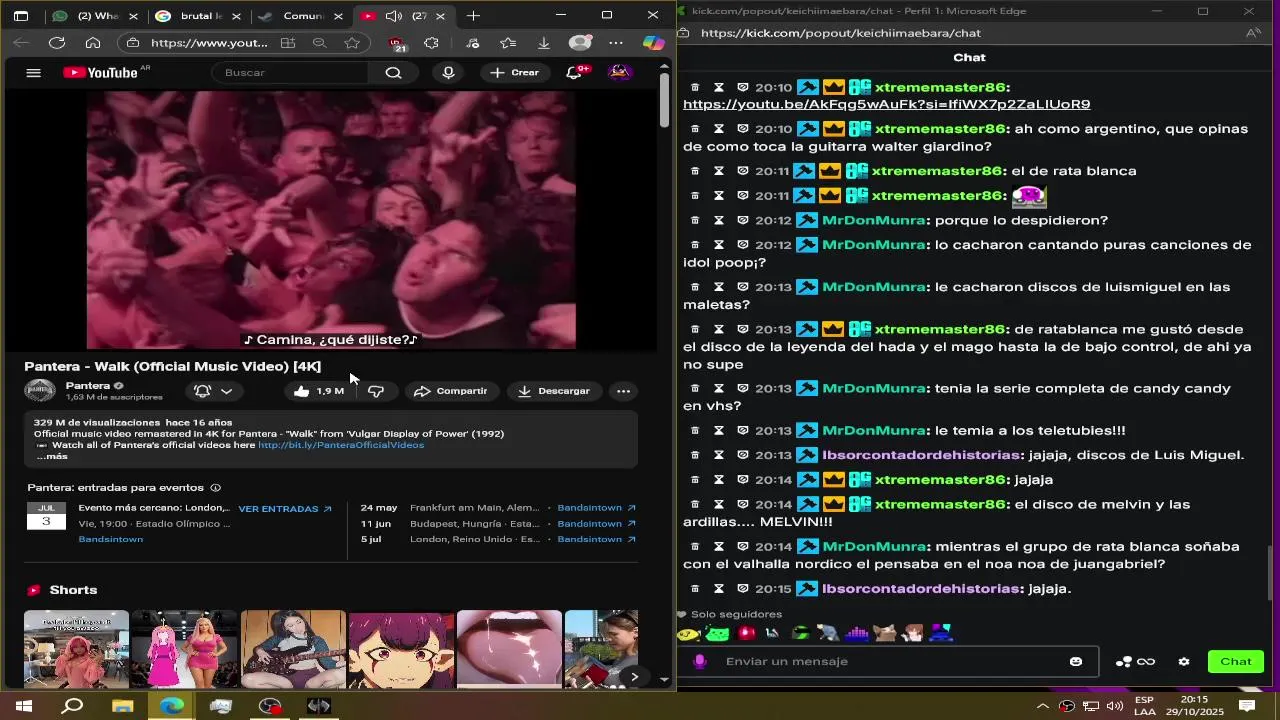Image resolution: width=1280 pixels, height=720 pixels.
Task: Open Edge downloads panel
Action: pyautogui.click(x=543, y=43)
